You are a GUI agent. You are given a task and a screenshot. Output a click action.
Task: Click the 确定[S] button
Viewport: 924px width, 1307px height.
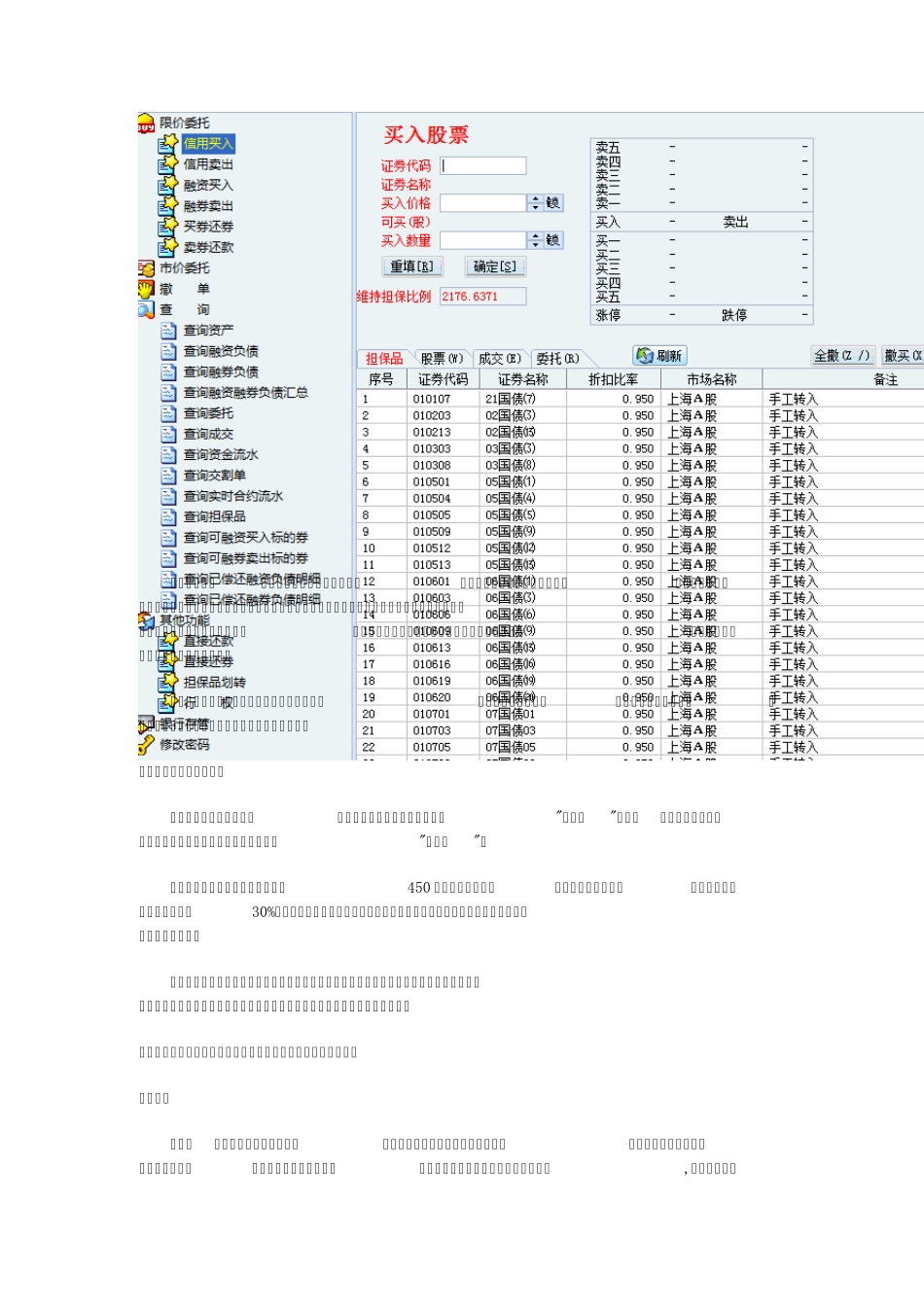496,266
